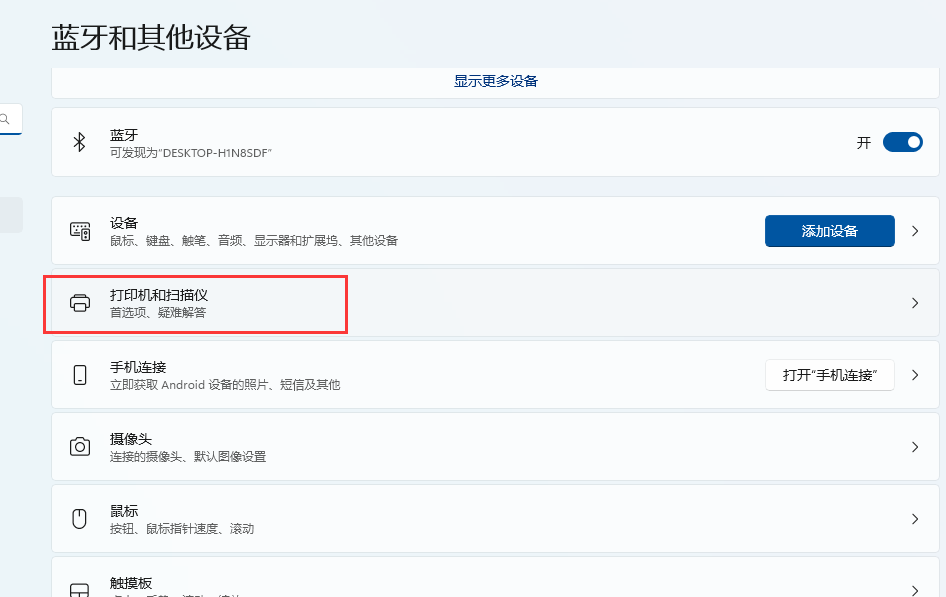Click the printer icon
Screen dimensions: 946x597
pyautogui.click(x=80, y=303)
